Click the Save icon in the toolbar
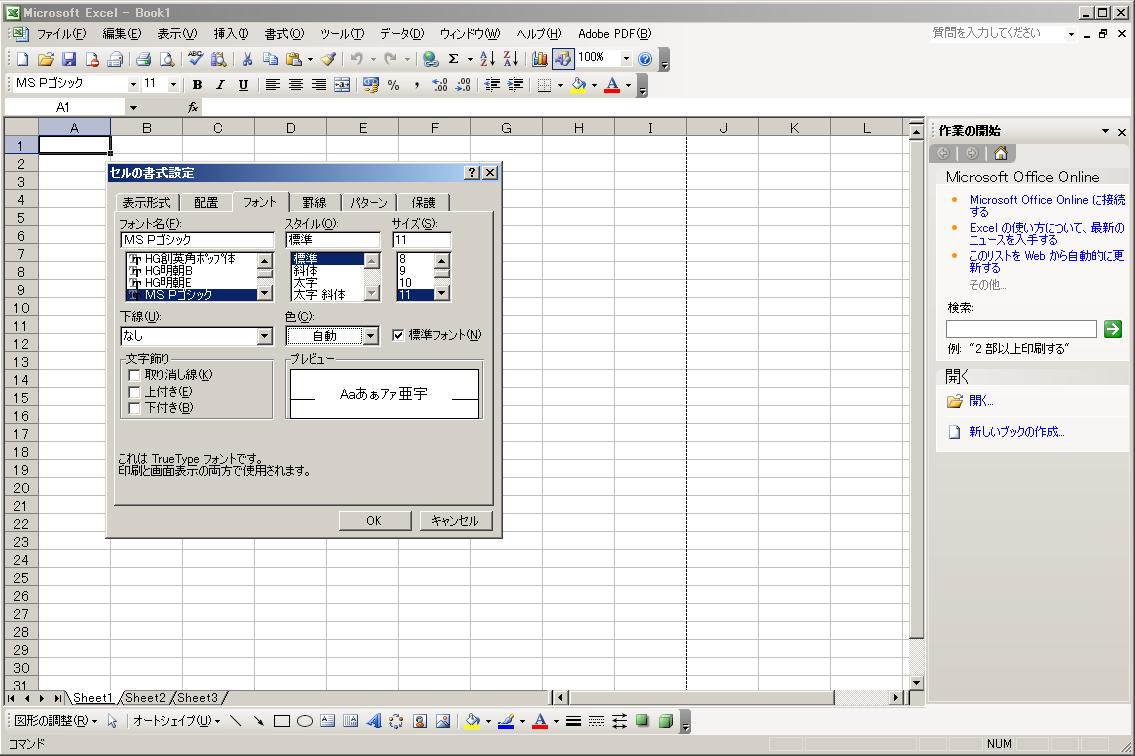Screen dimensions: 1135x756 [69, 59]
